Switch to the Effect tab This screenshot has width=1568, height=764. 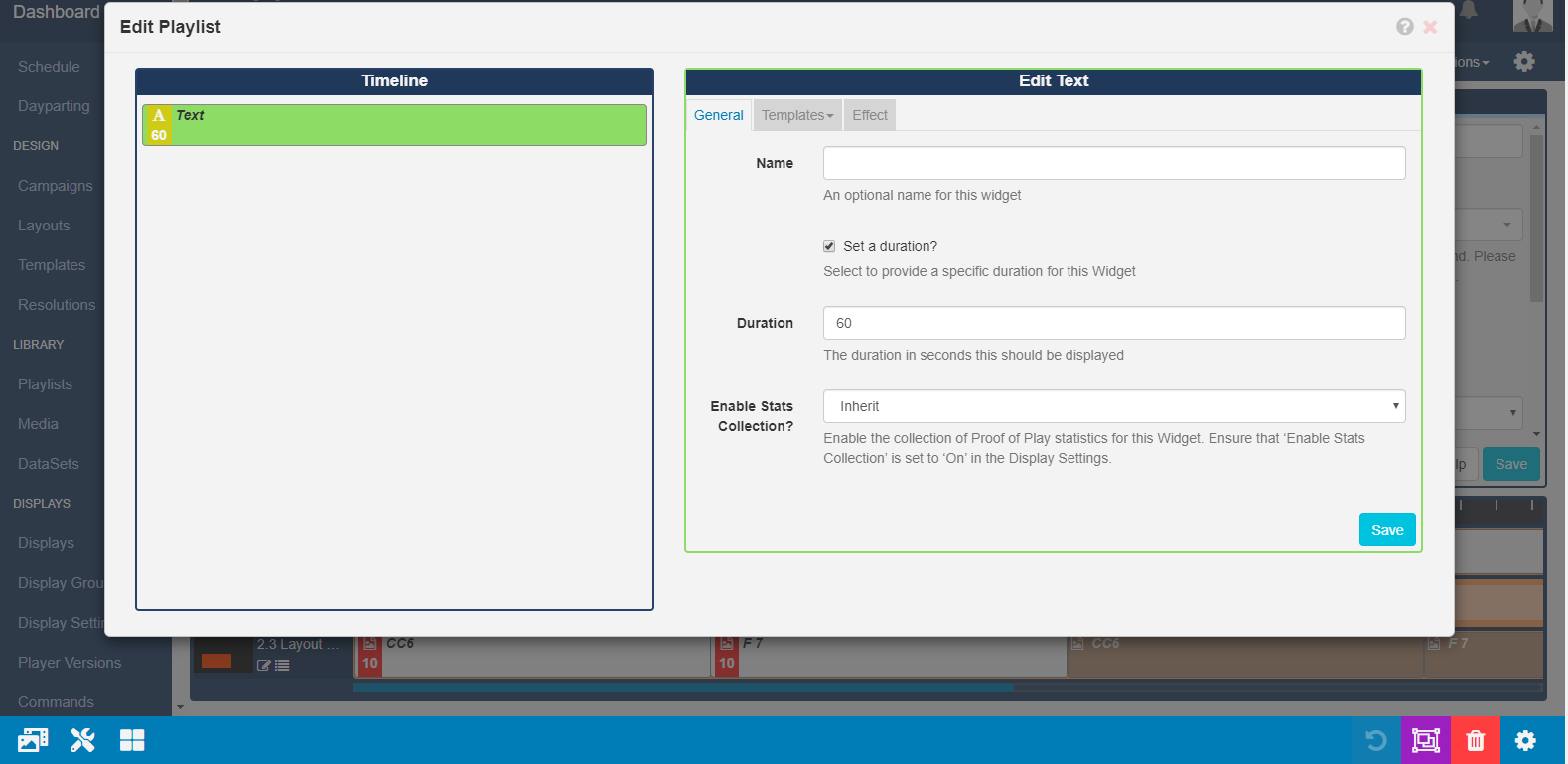pos(870,115)
